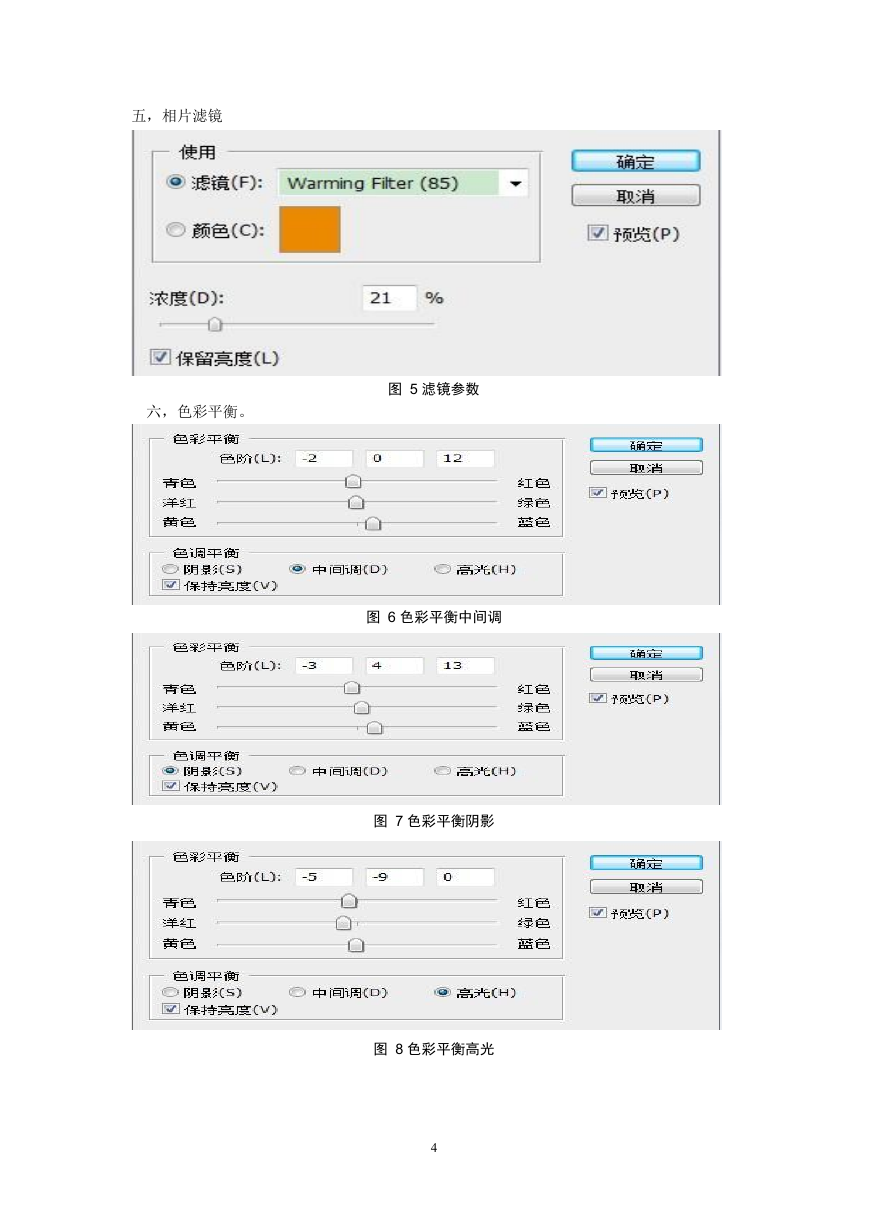Toggle 保持亮度(V) in the figure 8 dialog
The height and width of the screenshot is (1228, 869).
(x=170, y=1009)
